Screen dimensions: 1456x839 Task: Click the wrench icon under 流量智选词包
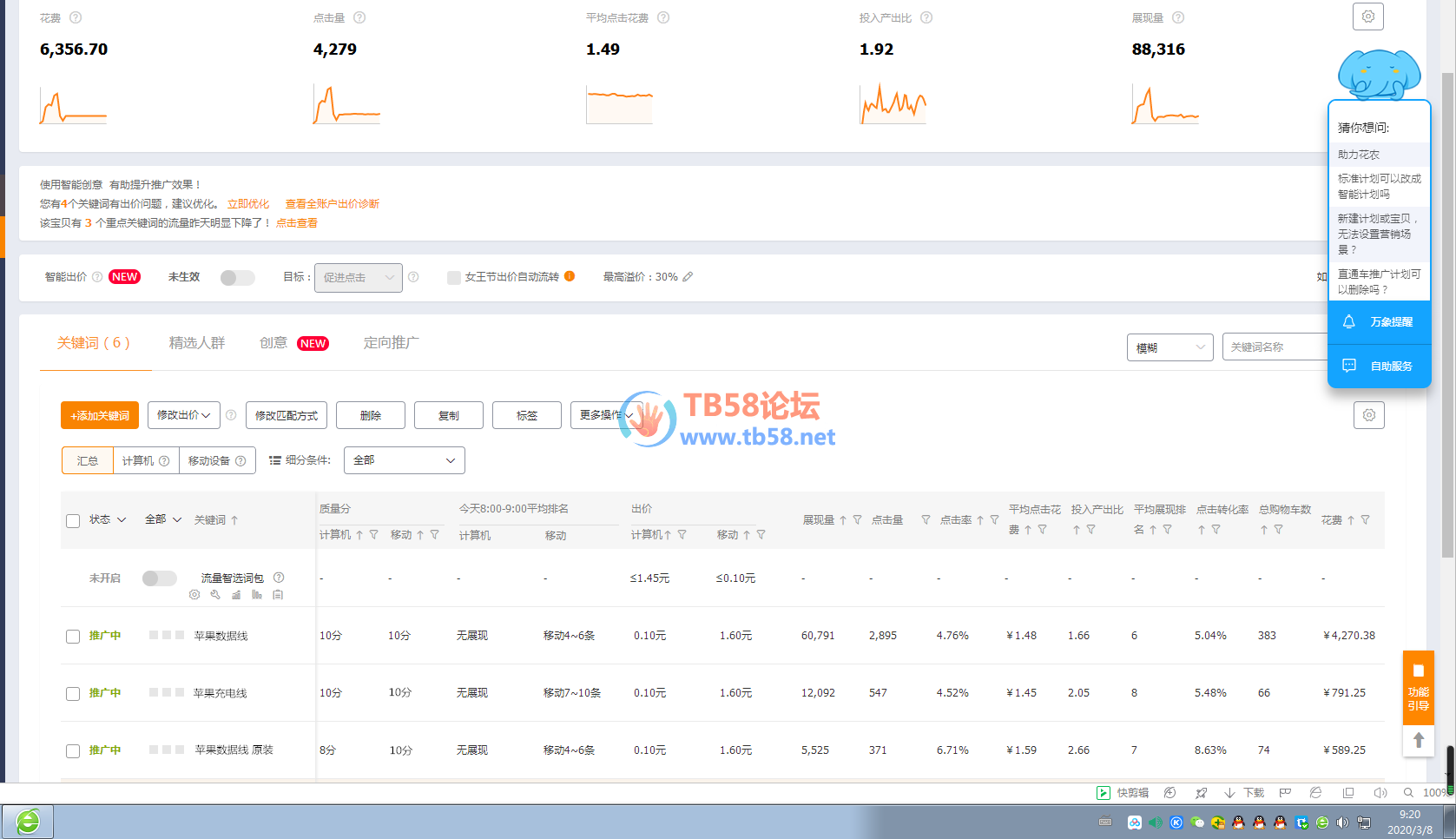(x=215, y=595)
